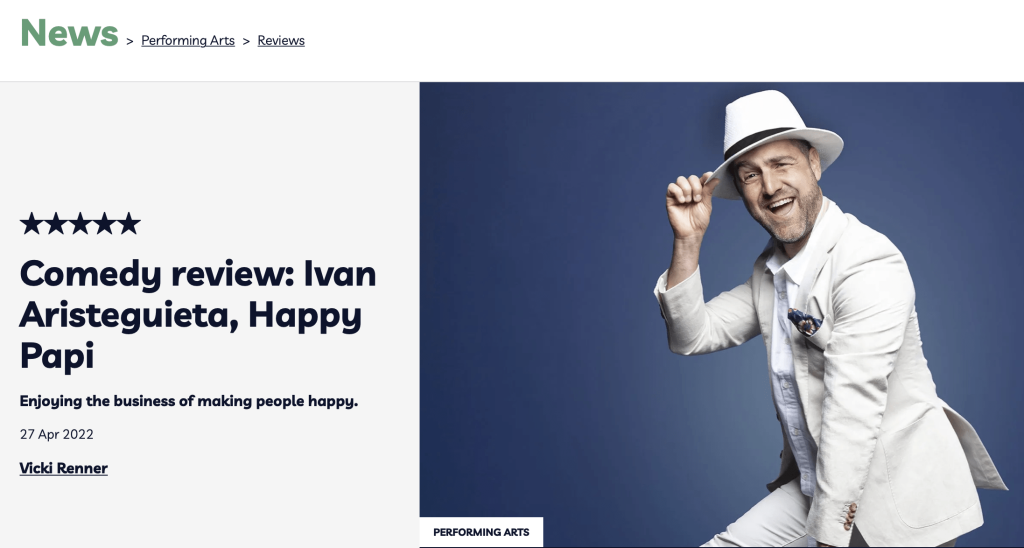The height and width of the screenshot is (548, 1024).
Task: Click the second rating star
Action: 56,223
